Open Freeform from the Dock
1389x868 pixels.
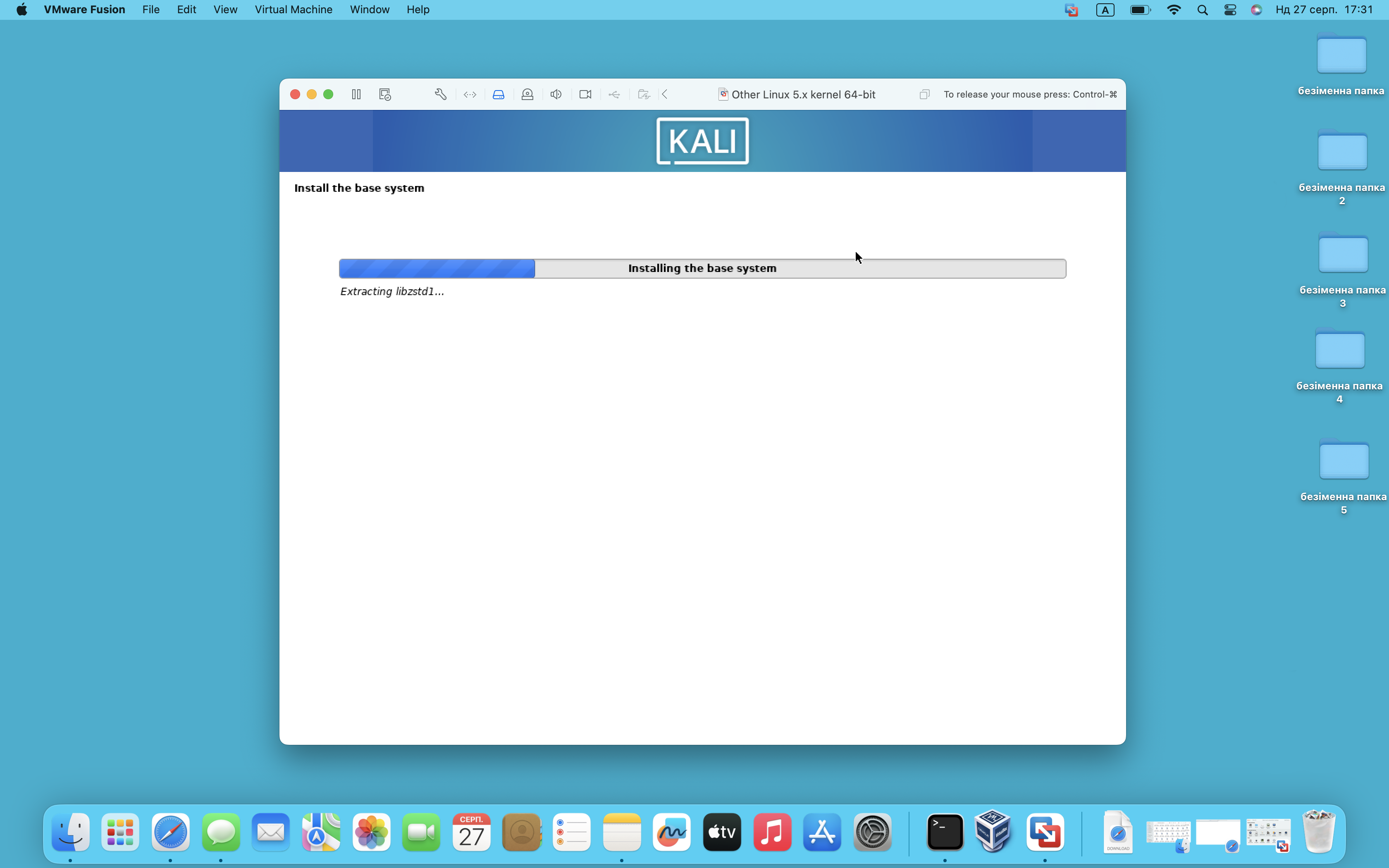pos(671,832)
